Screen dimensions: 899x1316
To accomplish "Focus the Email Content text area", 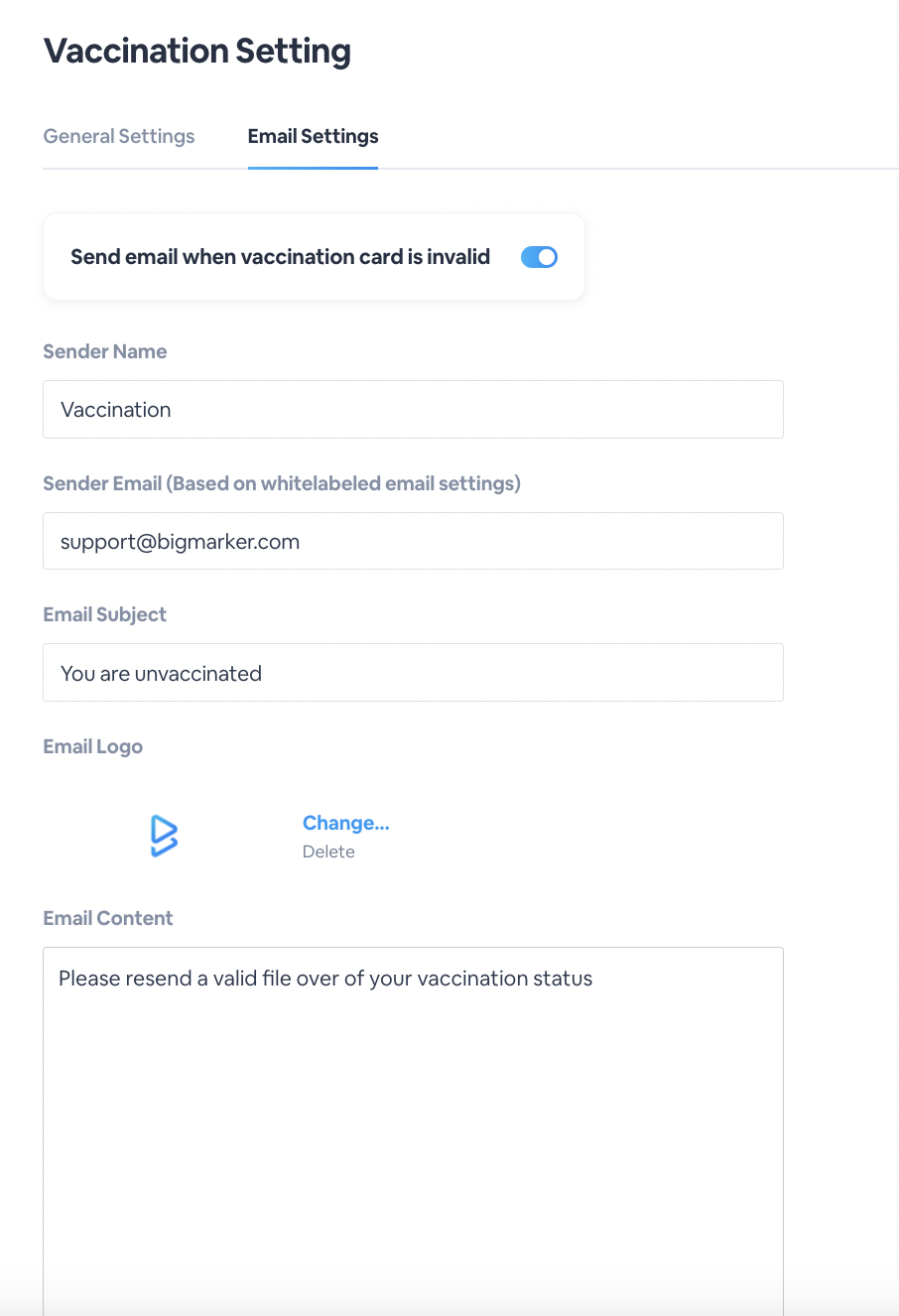I will tap(413, 1131).
